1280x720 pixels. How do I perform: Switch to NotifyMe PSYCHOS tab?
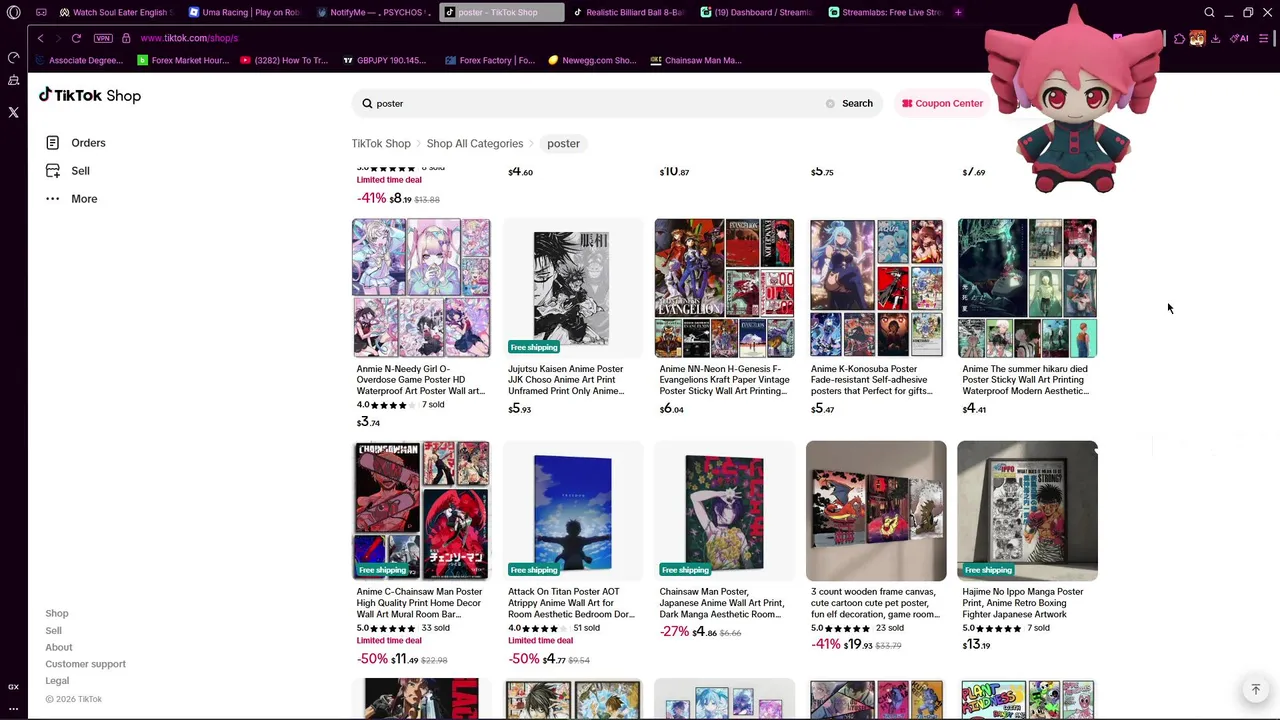[373, 12]
